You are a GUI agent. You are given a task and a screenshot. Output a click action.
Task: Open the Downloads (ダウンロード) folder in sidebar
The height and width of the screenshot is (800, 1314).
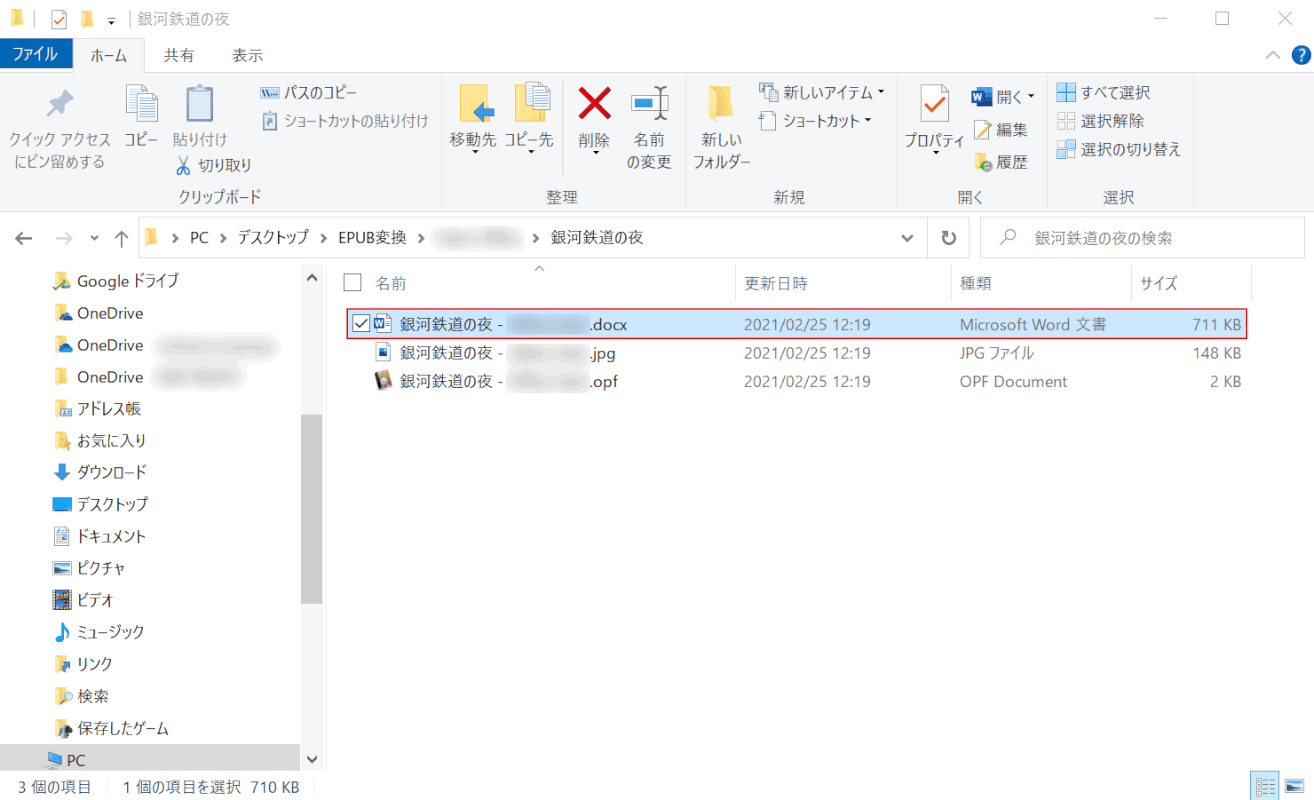(111, 472)
